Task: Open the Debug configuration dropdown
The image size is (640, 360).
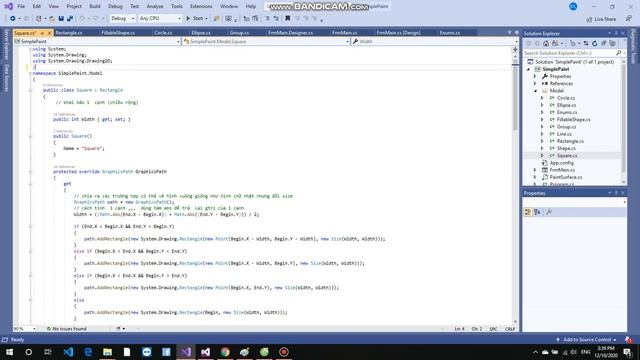Action: pyautogui.click(x=122, y=18)
